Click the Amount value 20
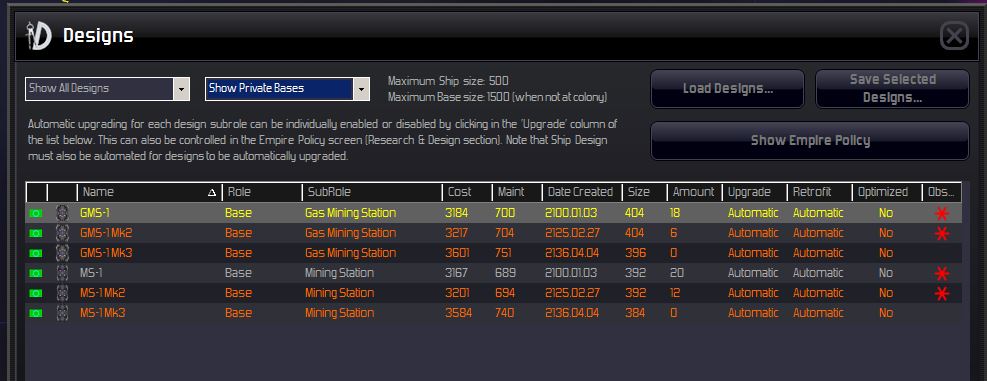 (677, 273)
